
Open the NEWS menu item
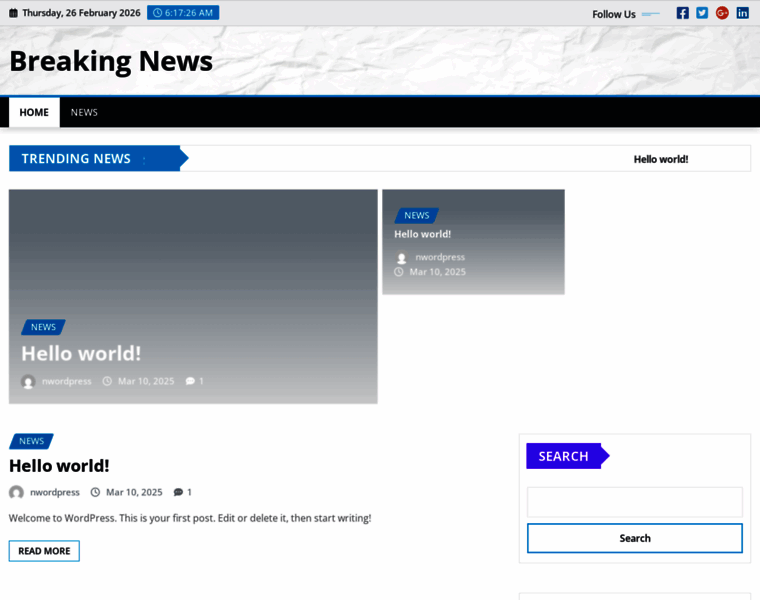pyautogui.click(x=84, y=112)
